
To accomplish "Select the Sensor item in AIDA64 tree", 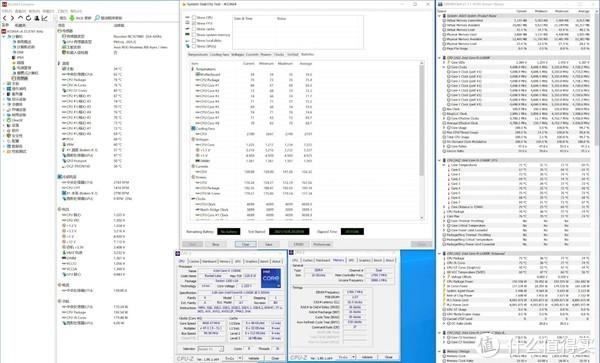I will 22,78.
